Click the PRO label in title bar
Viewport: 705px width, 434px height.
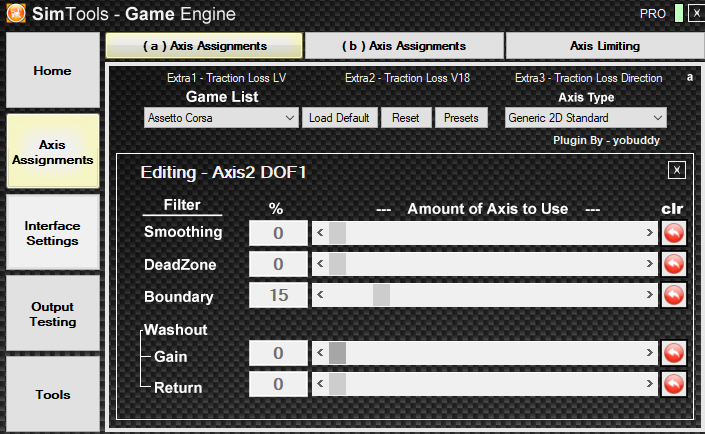click(x=652, y=14)
